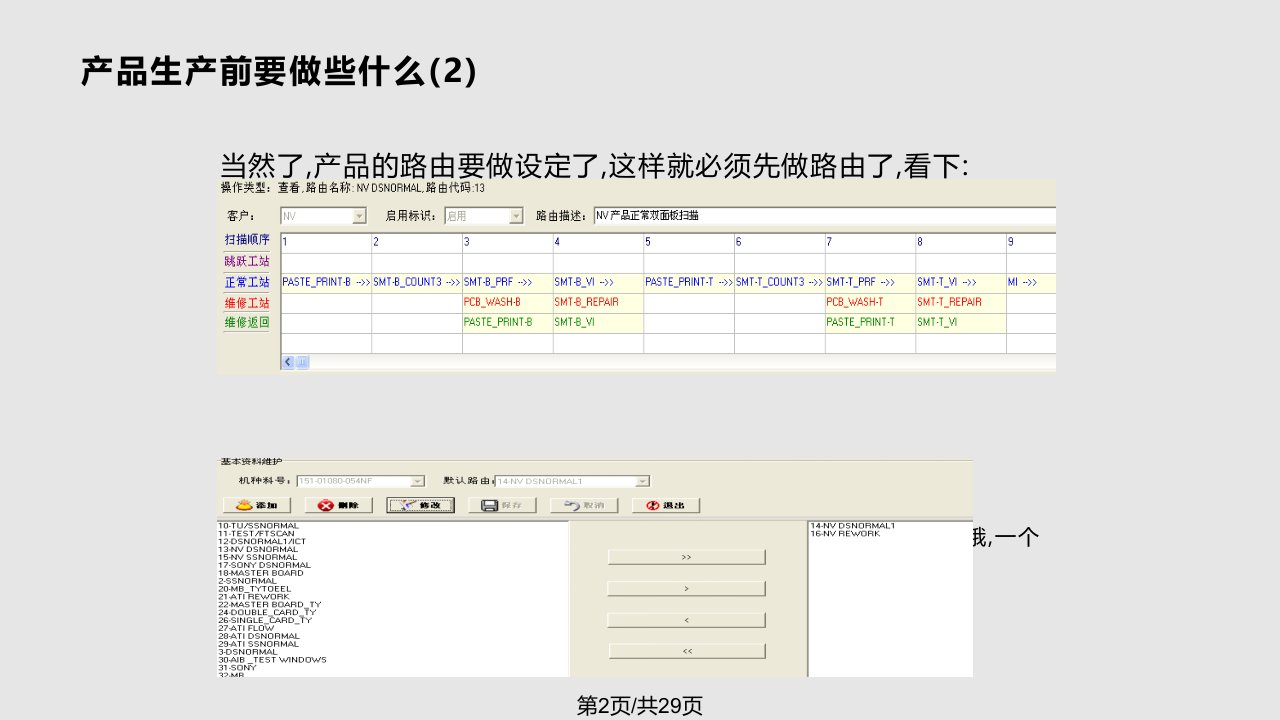Click the SMT-T_PRF cell
The width and height of the screenshot is (1280, 720).
(870, 283)
